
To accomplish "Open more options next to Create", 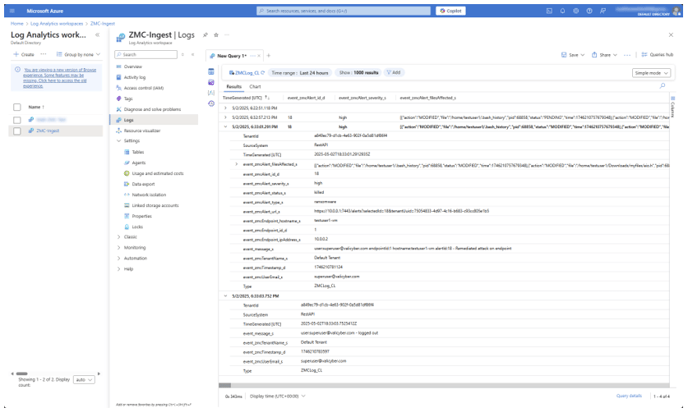I will [x=43, y=54].
